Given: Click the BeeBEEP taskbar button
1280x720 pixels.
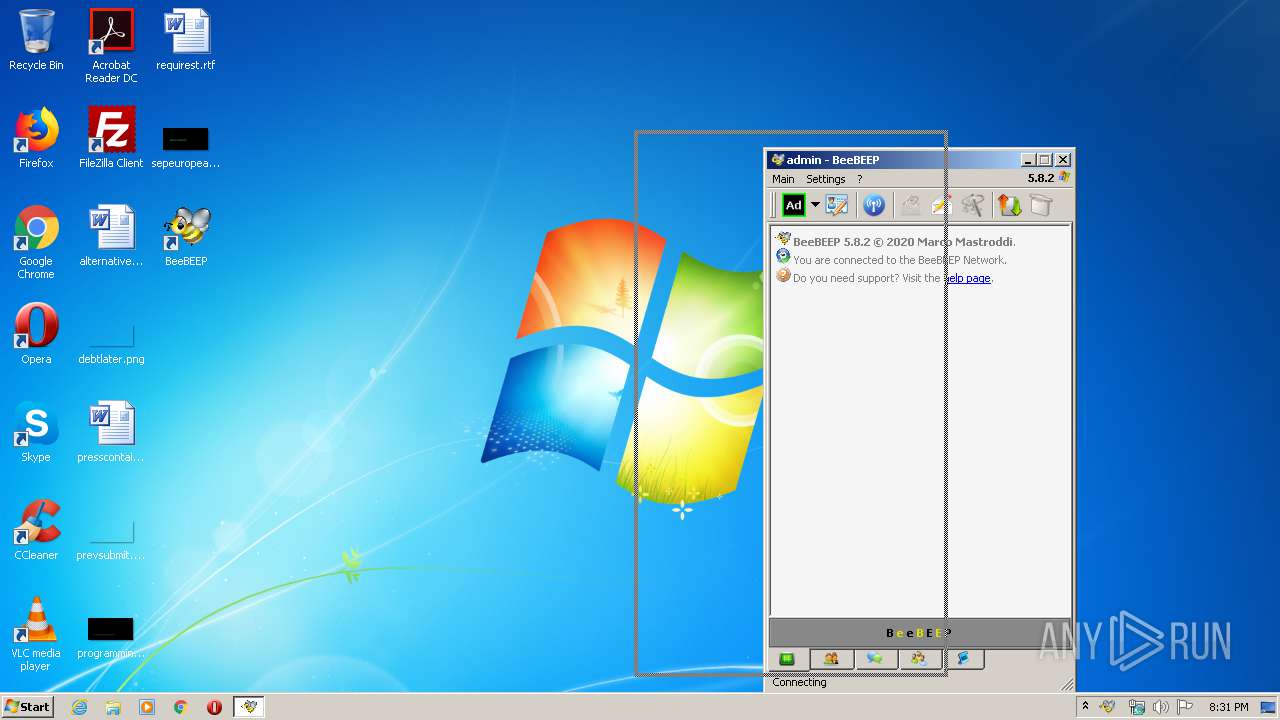Looking at the screenshot, I should pos(249,707).
